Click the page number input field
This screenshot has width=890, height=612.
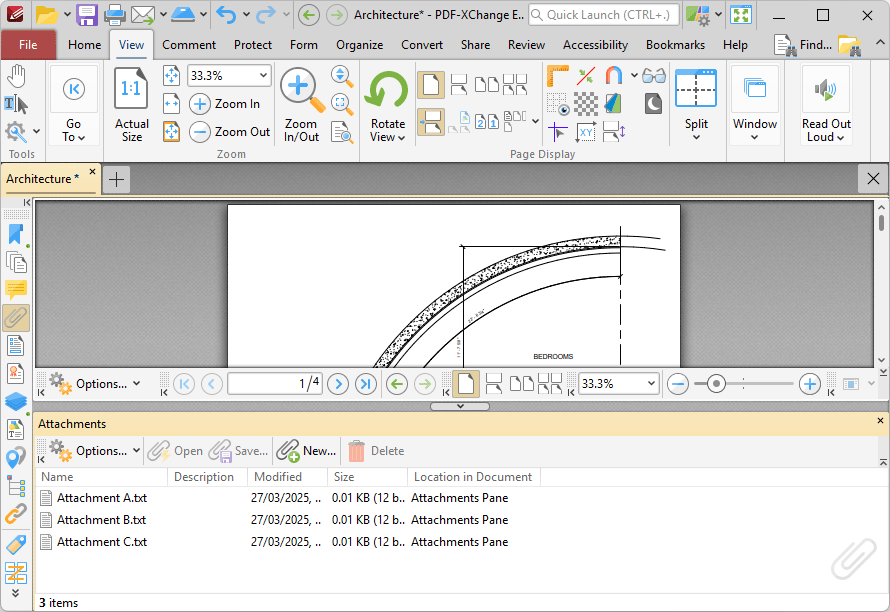tap(275, 384)
